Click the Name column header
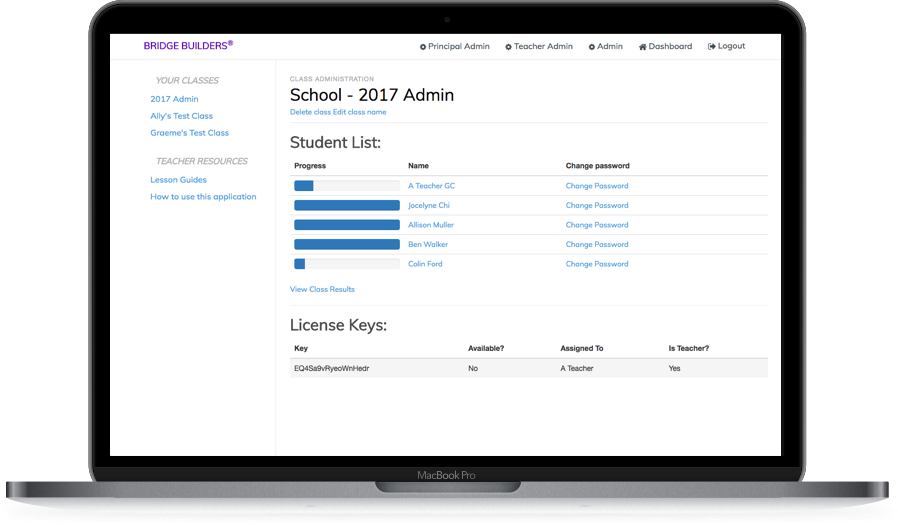Screen dimensions: 898x525 tap(418, 166)
